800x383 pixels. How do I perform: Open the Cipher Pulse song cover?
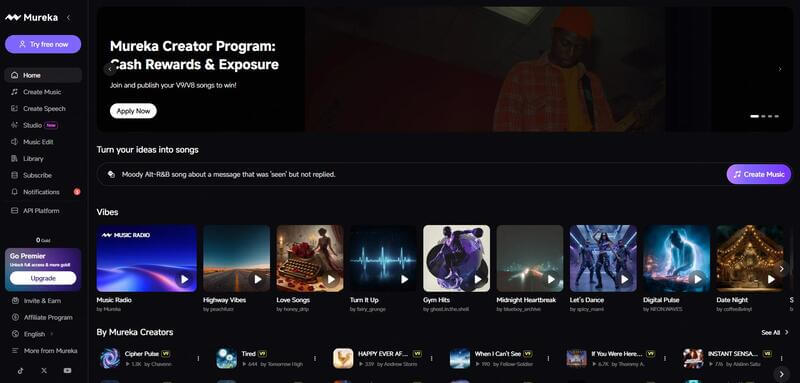point(110,359)
